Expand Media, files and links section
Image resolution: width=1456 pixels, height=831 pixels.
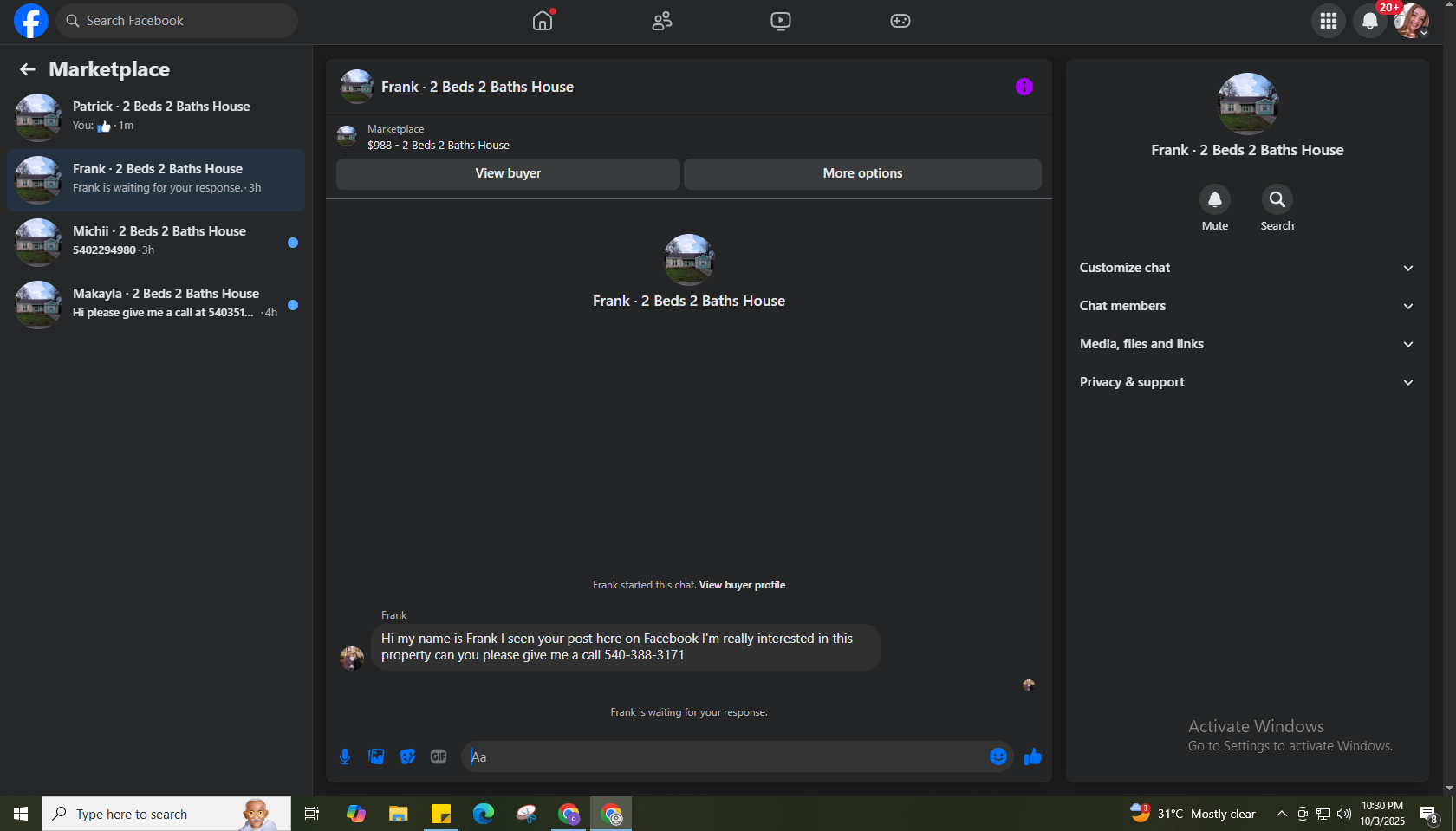[1247, 344]
